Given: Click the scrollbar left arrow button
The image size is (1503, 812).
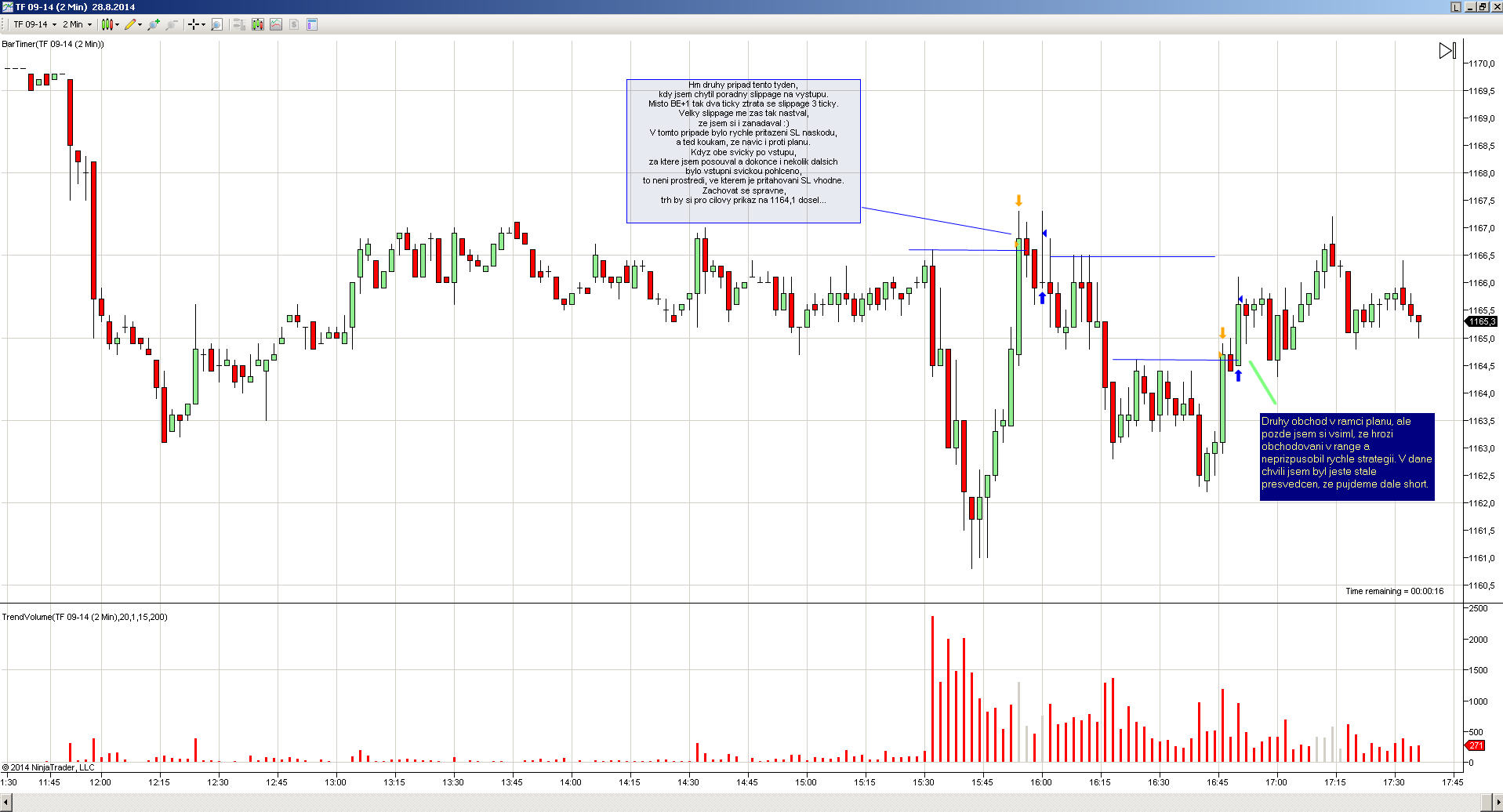Looking at the screenshot, I should 7,803.
